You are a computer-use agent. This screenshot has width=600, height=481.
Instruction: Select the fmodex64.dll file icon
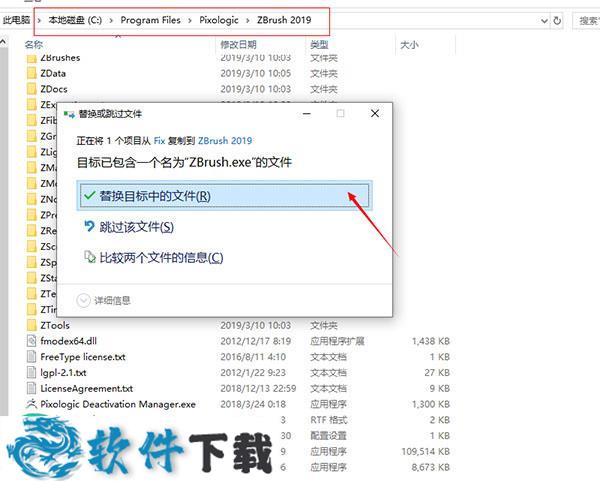click(32, 341)
